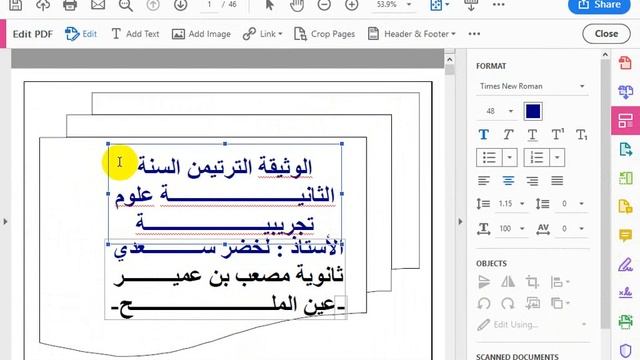This screenshot has height=360, width=640.
Task: Click the crop object icon
Action: [532, 282]
